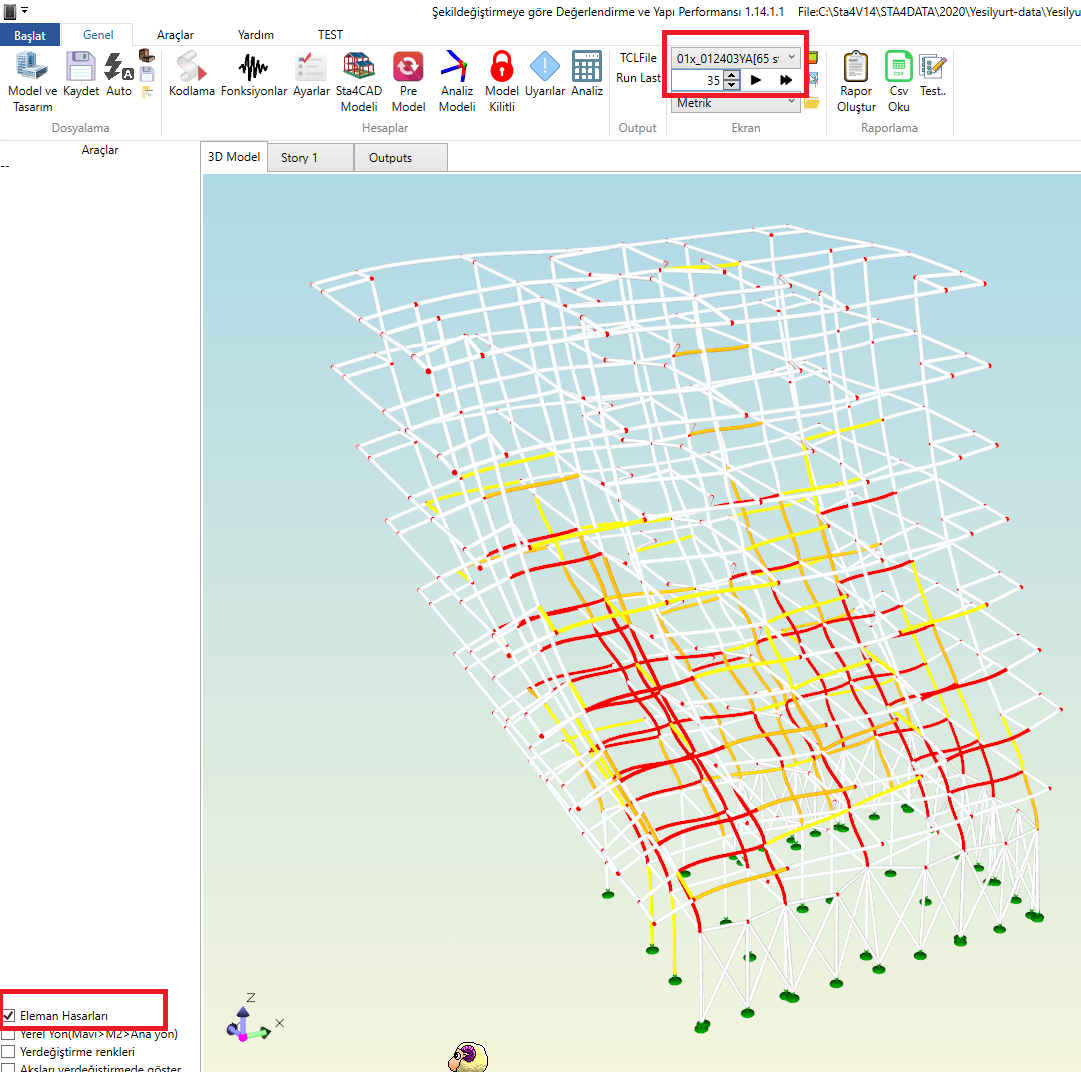Image resolution: width=1081 pixels, height=1072 pixels.
Task: Expand the Metrik units dropdown
Action: pyautogui.click(x=791, y=102)
